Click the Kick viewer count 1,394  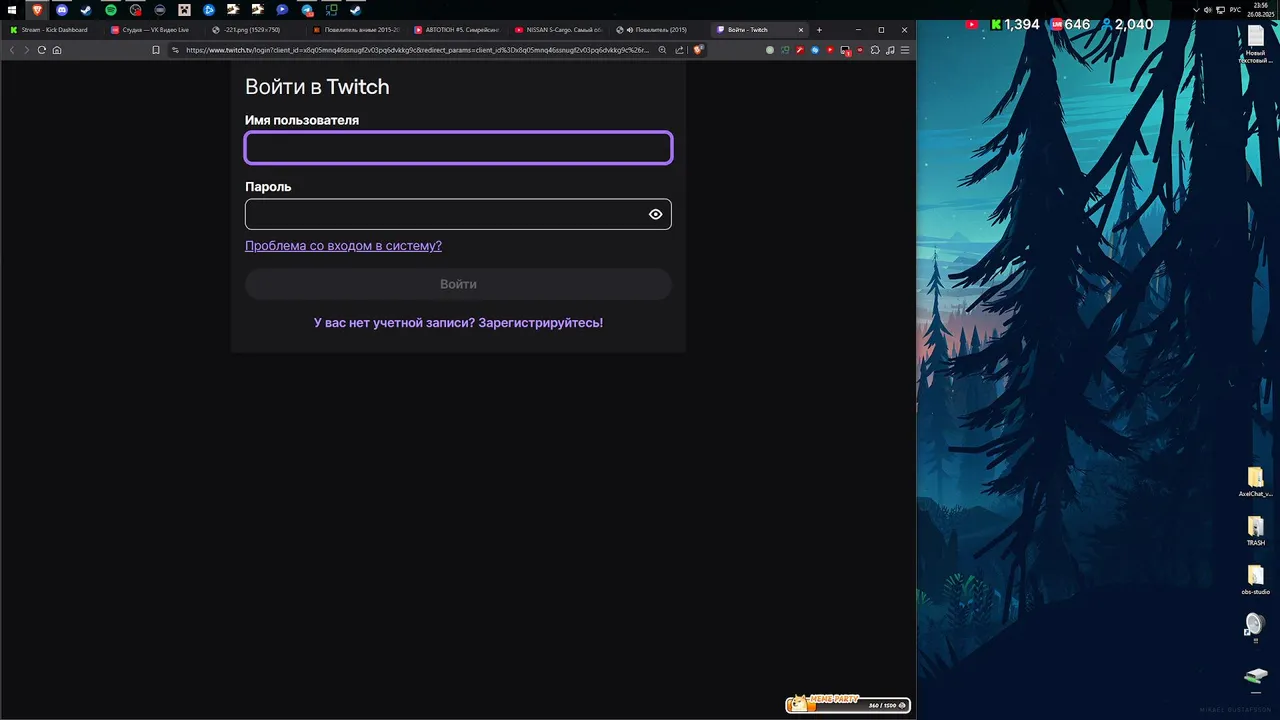(x=1021, y=25)
